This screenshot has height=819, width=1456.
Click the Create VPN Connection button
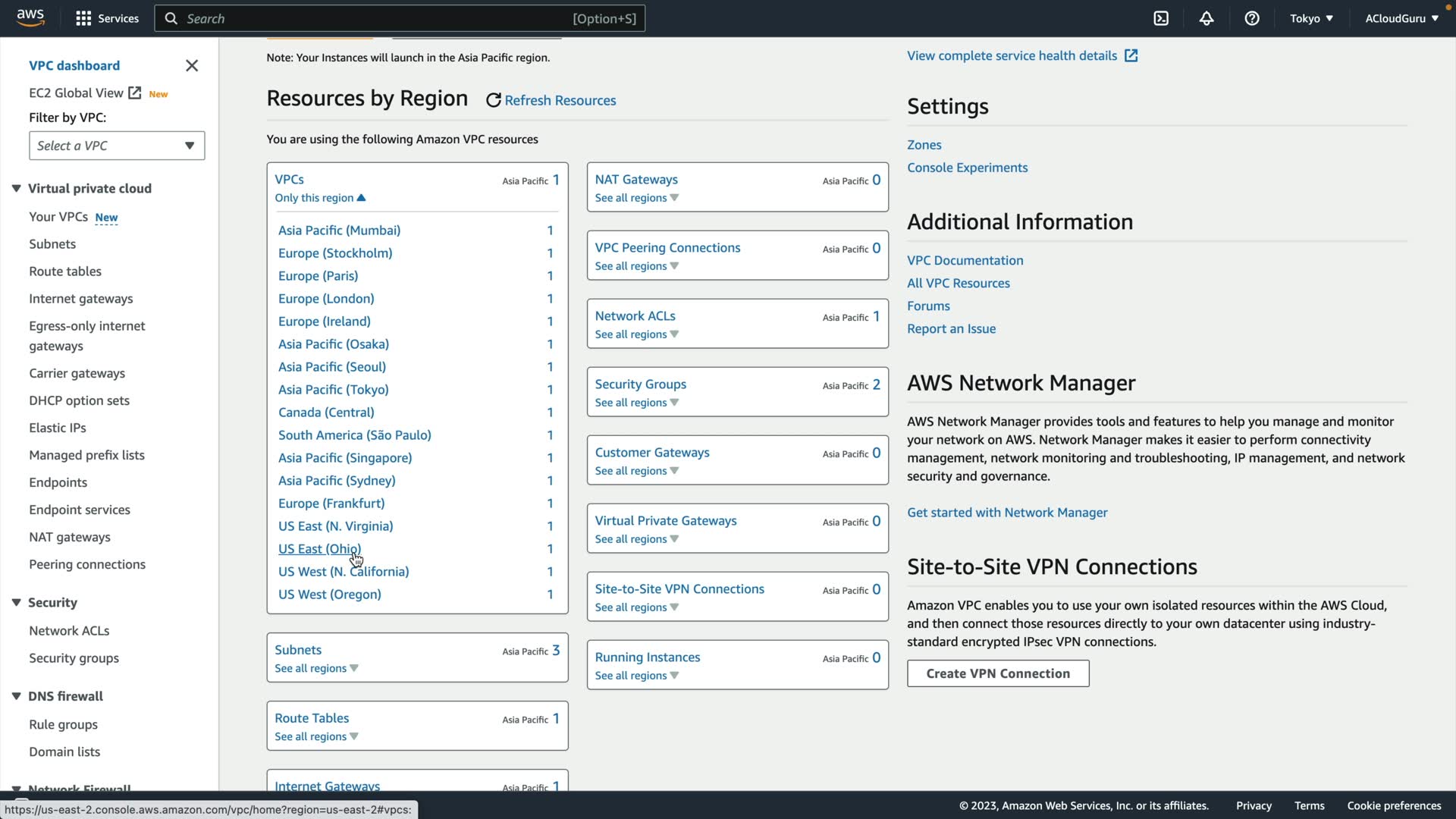click(998, 673)
